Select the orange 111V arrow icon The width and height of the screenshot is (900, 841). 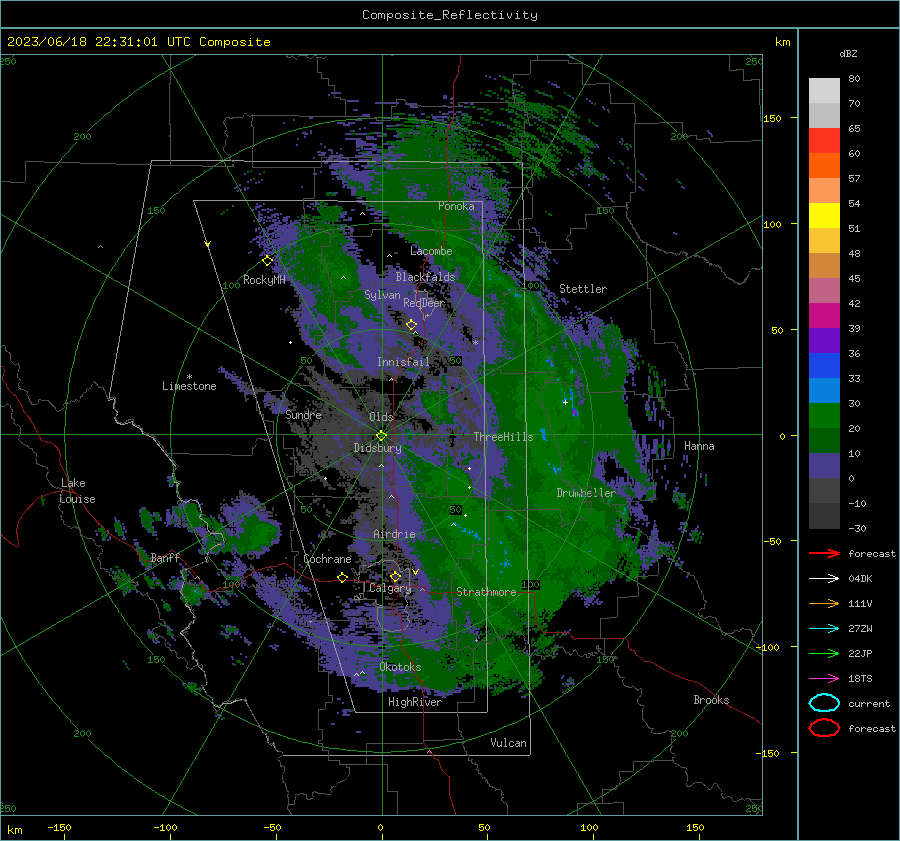(824, 603)
